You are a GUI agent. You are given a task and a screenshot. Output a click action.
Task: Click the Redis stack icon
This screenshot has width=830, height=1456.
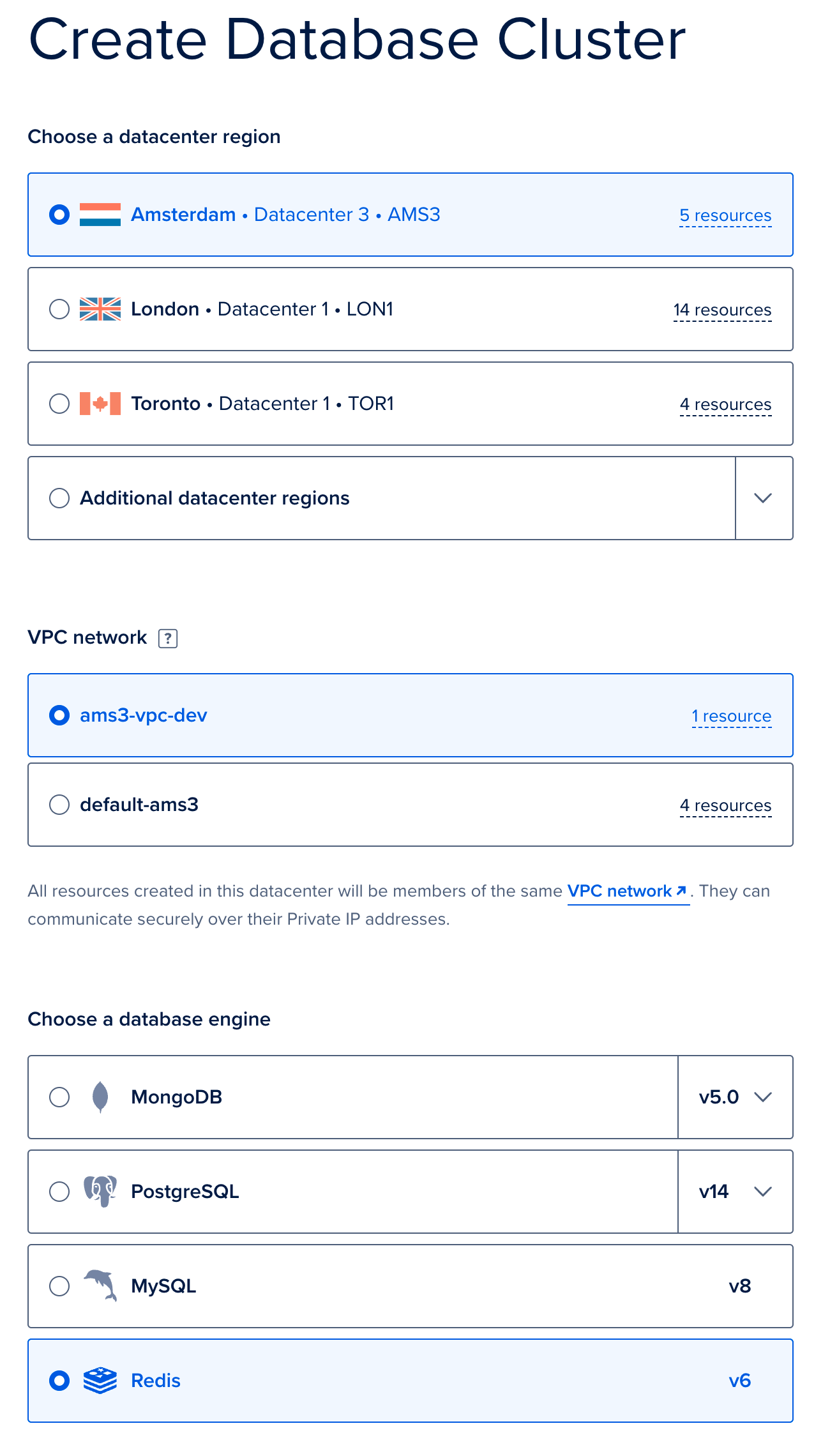(x=100, y=1381)
